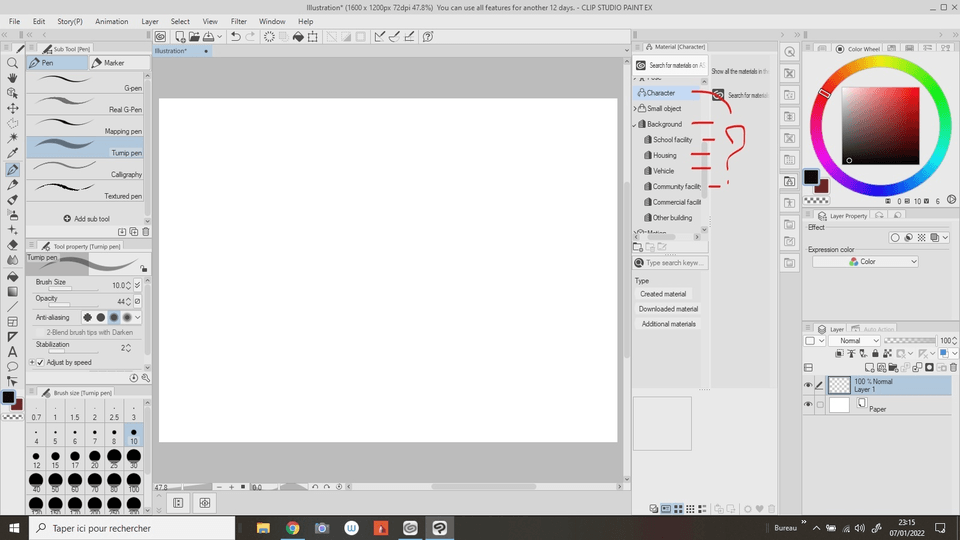Toggle Adjust by speed checkbox
Screen dimensions: 960x540
click(x=40, y=362)
